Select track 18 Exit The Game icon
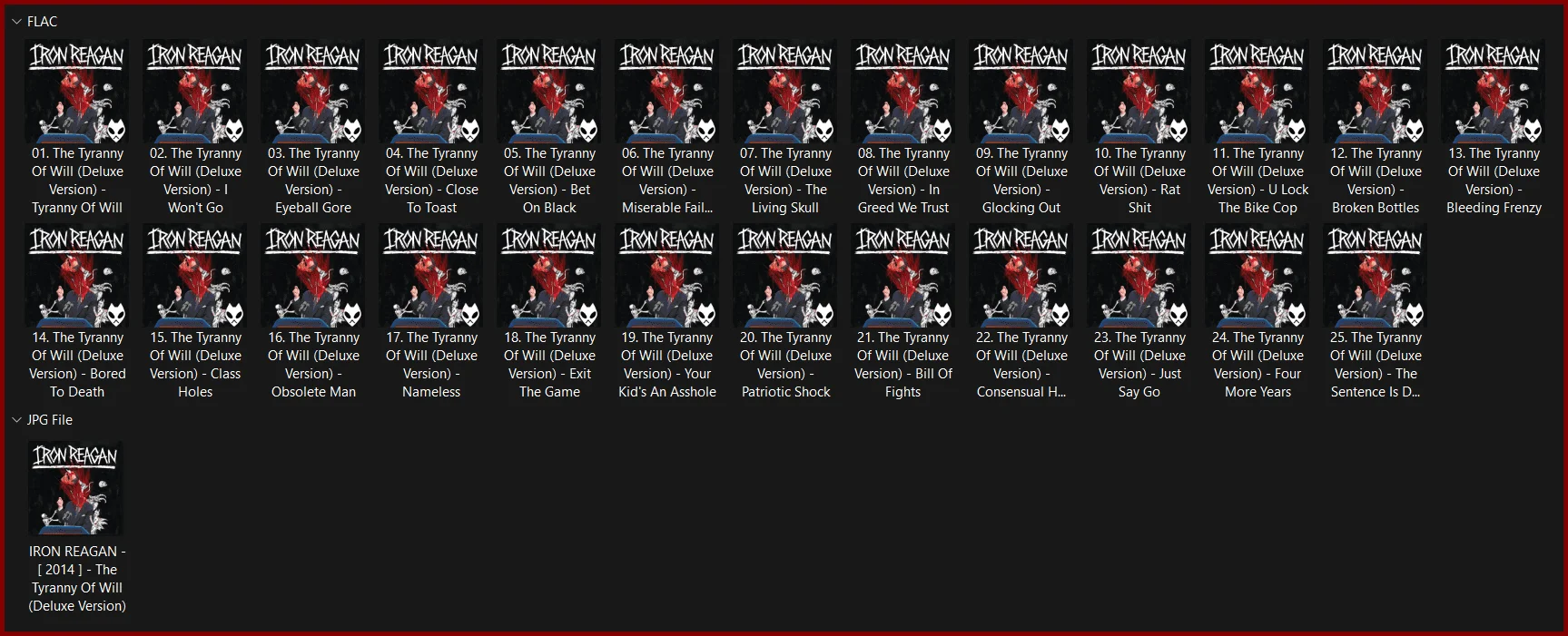The image size is (1568, 636). [x=549, y=275]
